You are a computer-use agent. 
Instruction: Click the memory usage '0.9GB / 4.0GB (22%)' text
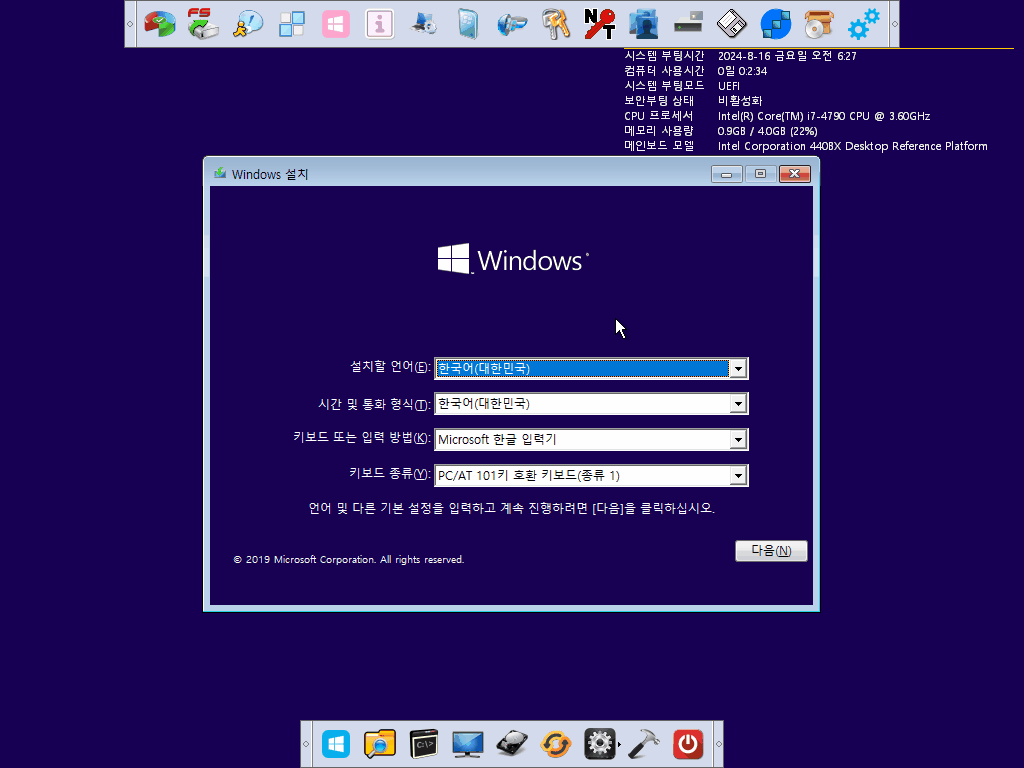(767, 131)
